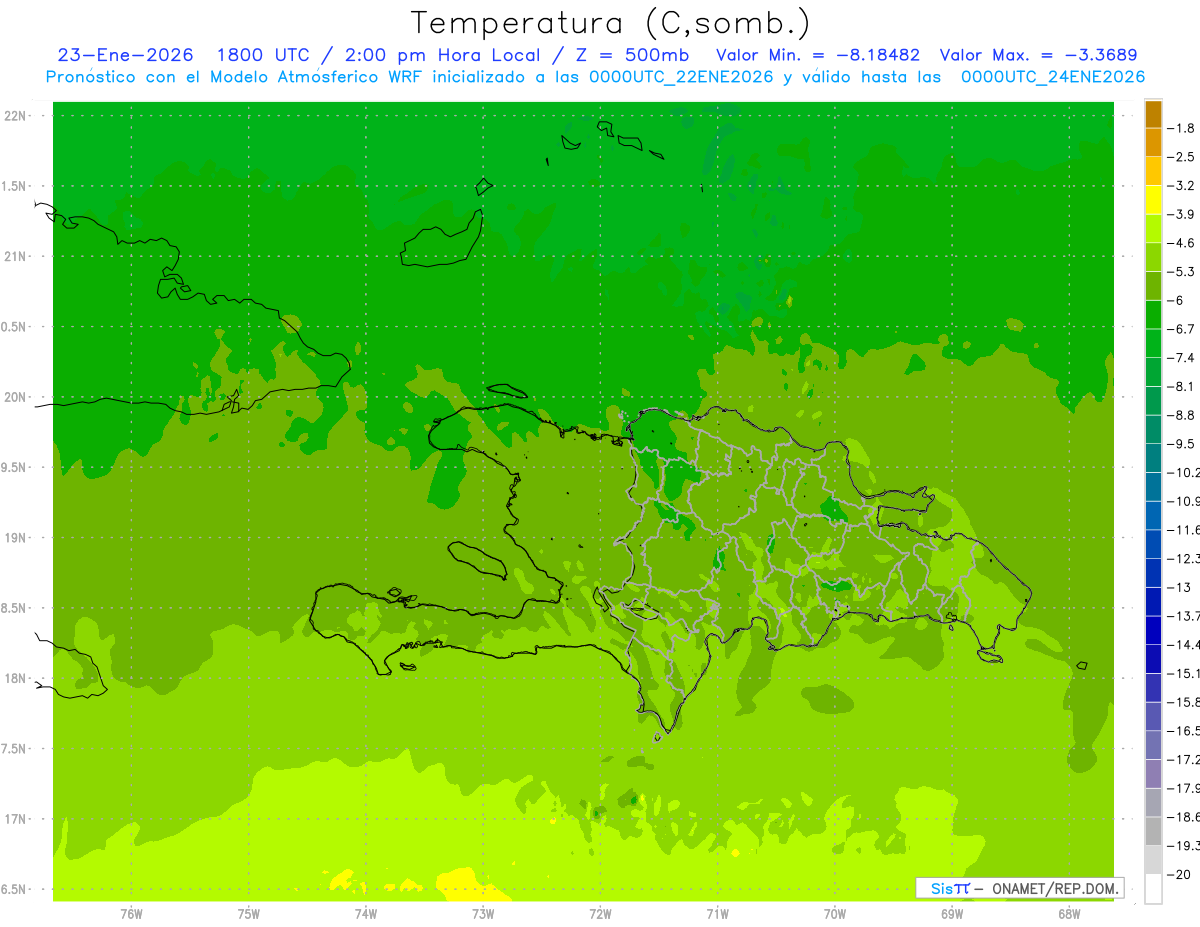Click the blue swatch between -13 and -13.7
1200x927 pixels.
click(1153, 603)
